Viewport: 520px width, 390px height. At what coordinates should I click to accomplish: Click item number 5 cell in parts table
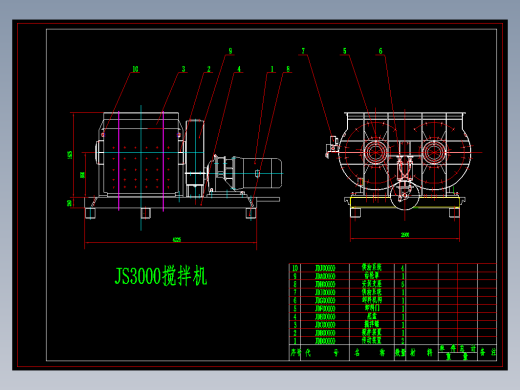(295, 308)
